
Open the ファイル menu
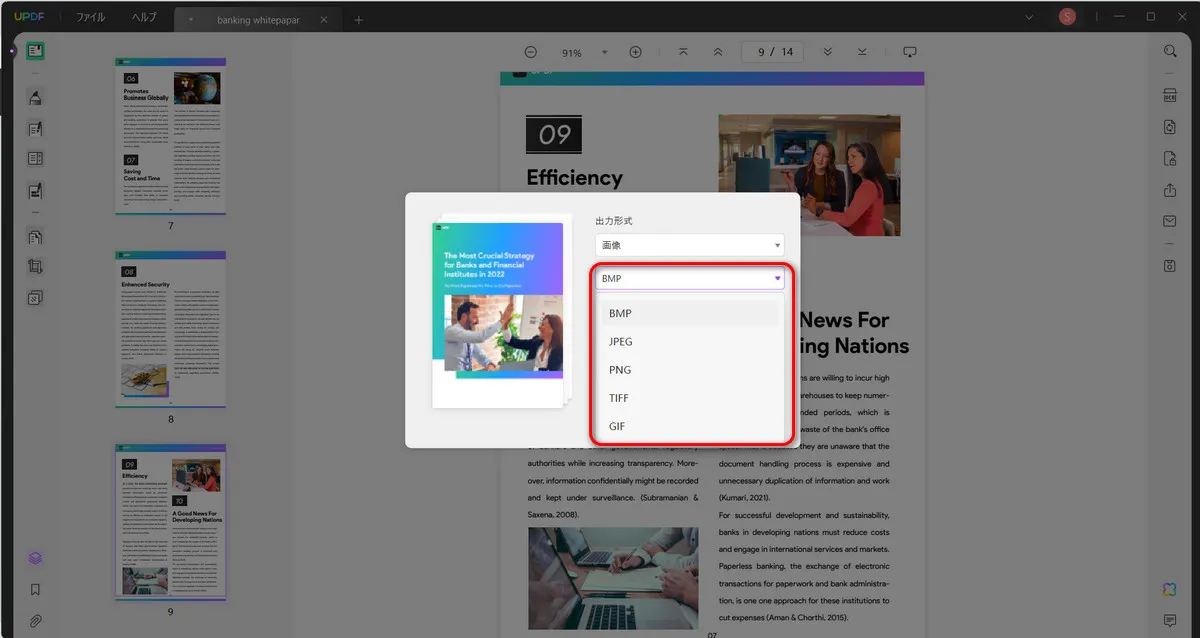[91, 18]
